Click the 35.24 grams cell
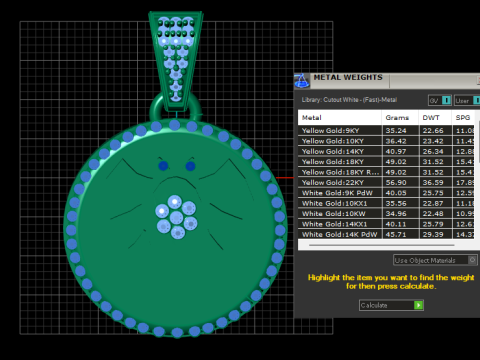Screen dimensions: 480x360 (400, 130)
